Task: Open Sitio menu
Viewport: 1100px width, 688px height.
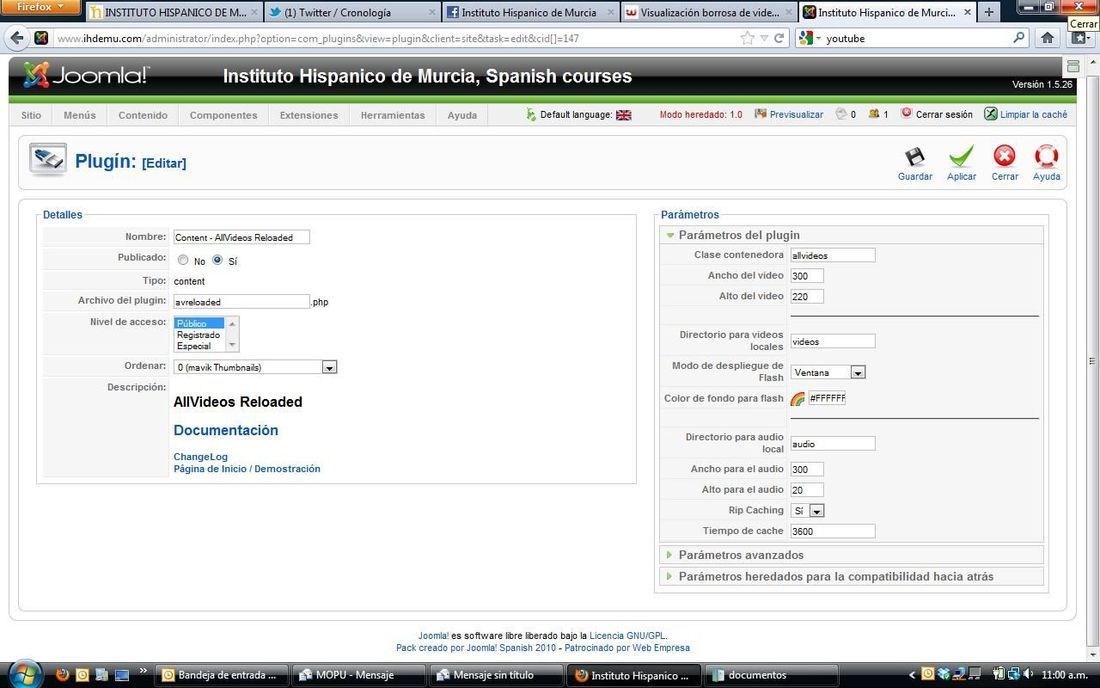Action: pyautogui.click(x=31, y=115)
